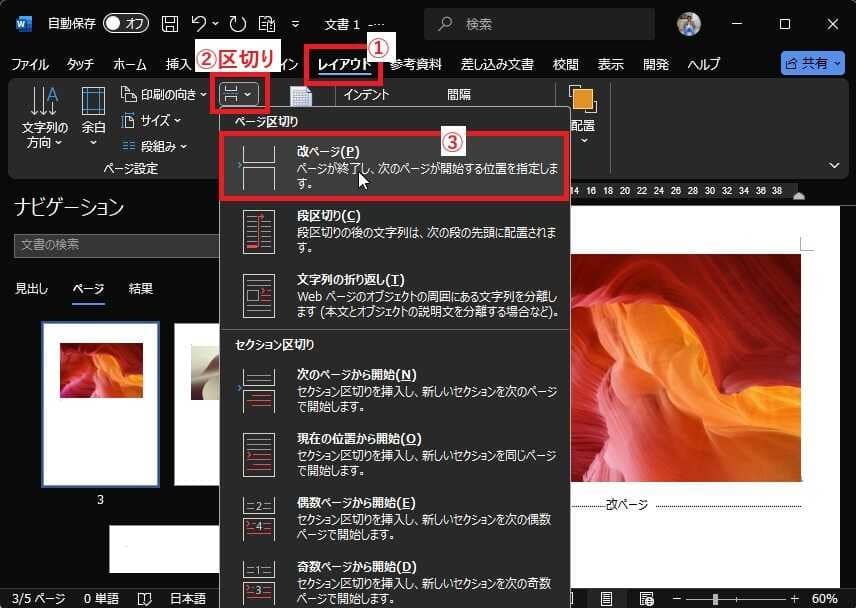This screenshot has height=608, width=856.
Task: Toggle the 自動保存 autosave switch
Action: point(125,23)
